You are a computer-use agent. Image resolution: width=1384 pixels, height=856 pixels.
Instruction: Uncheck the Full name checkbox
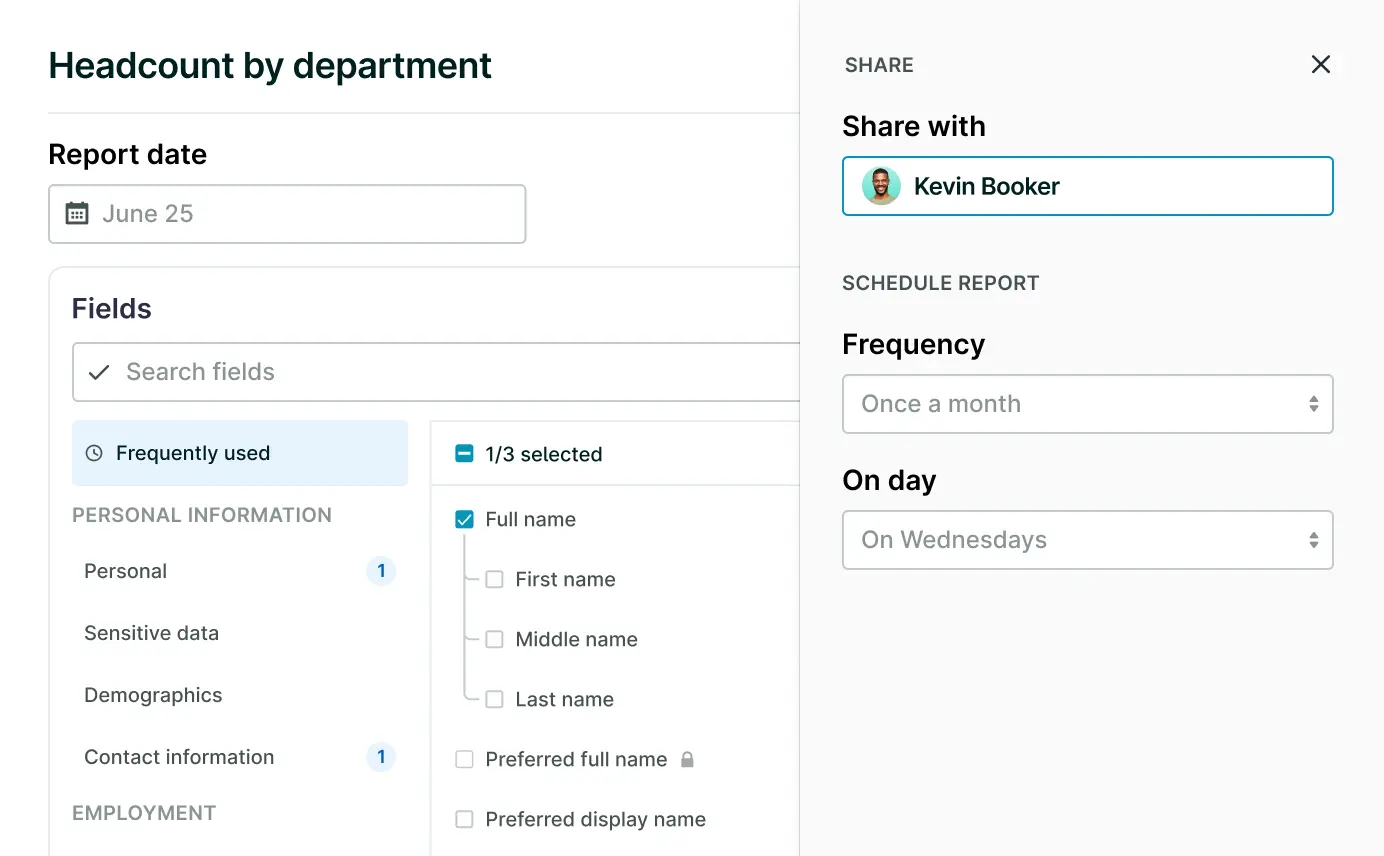[464, 519]
